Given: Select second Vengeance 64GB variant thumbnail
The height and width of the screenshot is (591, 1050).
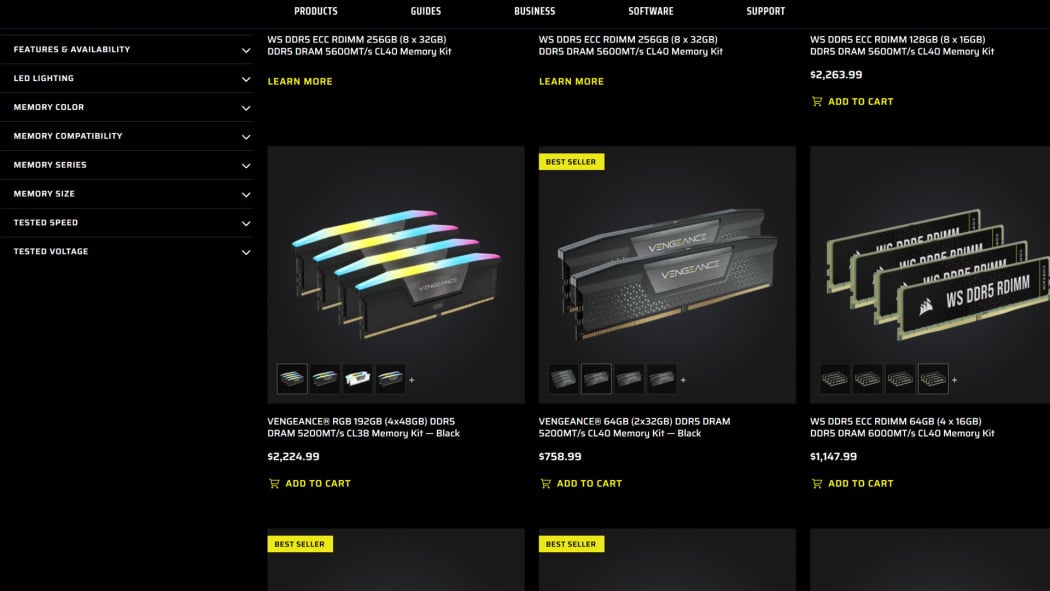Looking at the screenshot, I should [596, 379].
